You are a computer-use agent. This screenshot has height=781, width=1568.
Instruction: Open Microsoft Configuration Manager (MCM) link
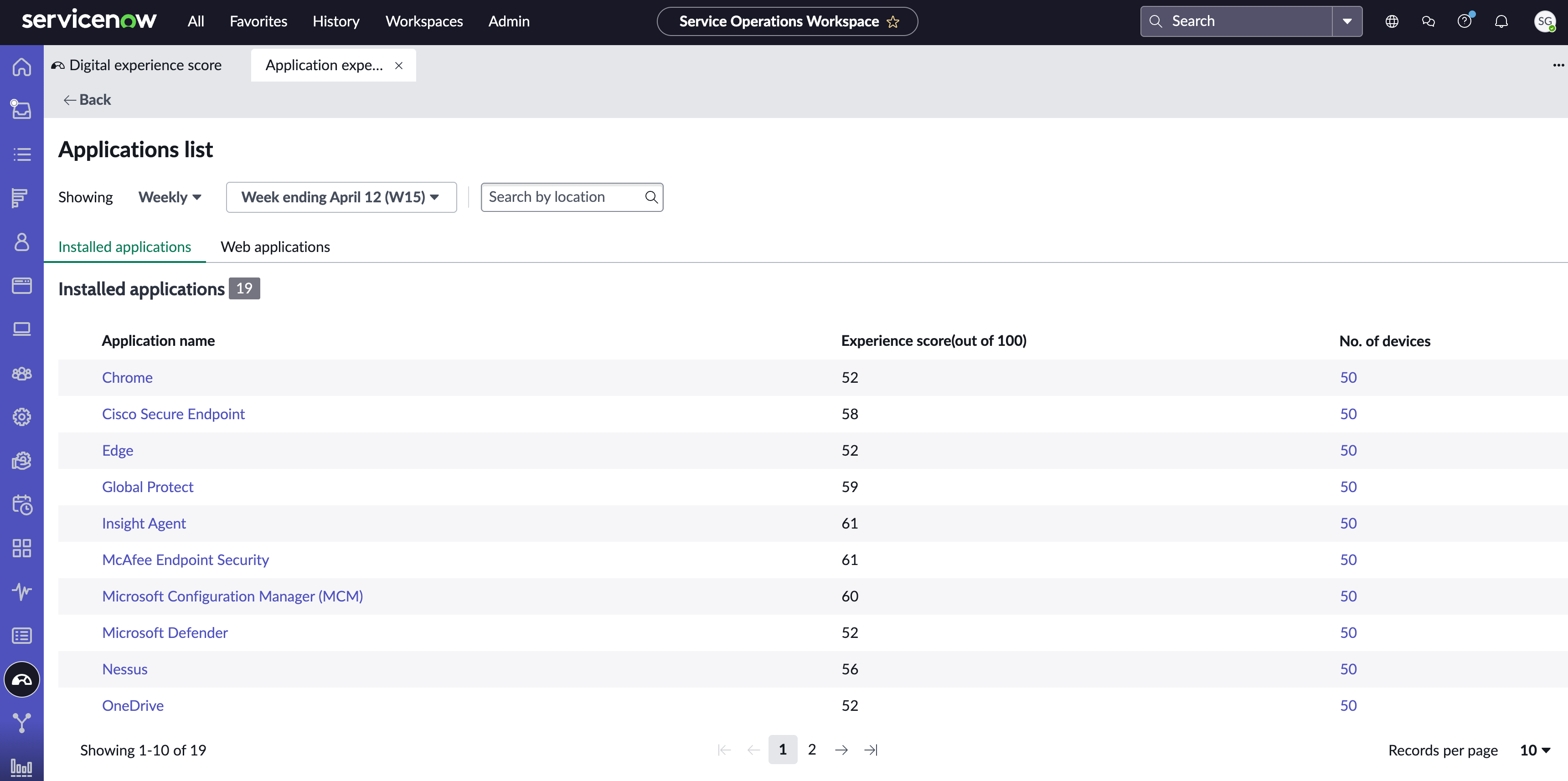pos(232,596)
